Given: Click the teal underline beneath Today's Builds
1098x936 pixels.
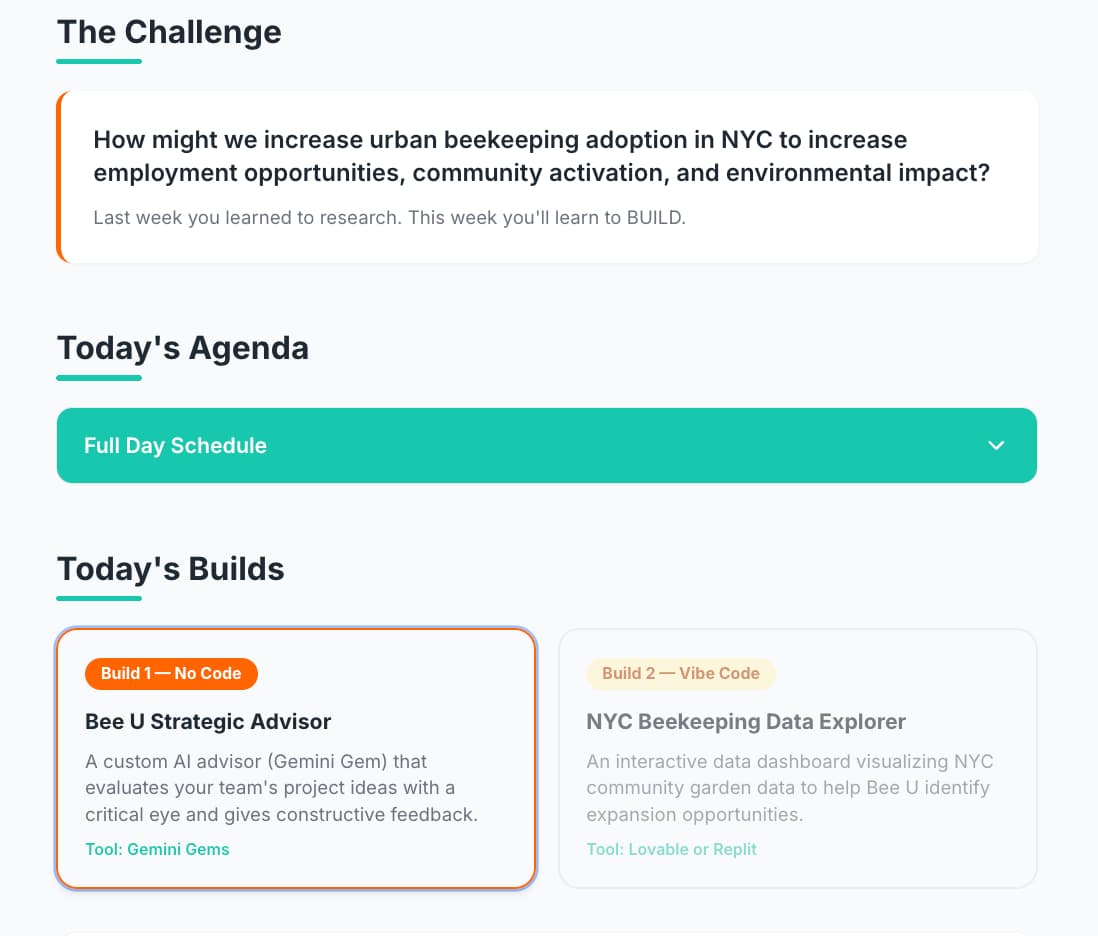Looking at the screenshot, I should click(99, 599).
